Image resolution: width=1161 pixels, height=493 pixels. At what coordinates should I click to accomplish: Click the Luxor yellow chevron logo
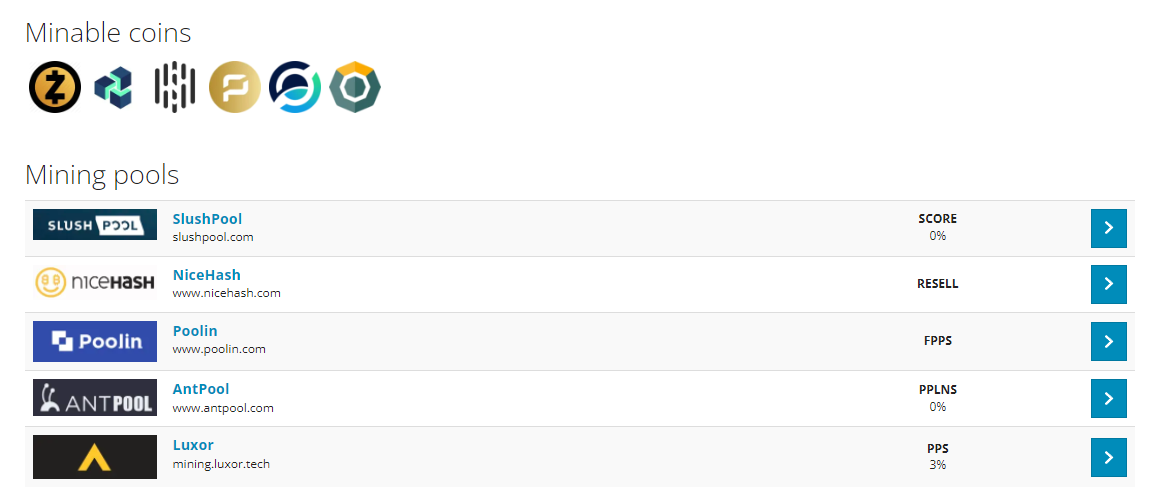(95, 457)
